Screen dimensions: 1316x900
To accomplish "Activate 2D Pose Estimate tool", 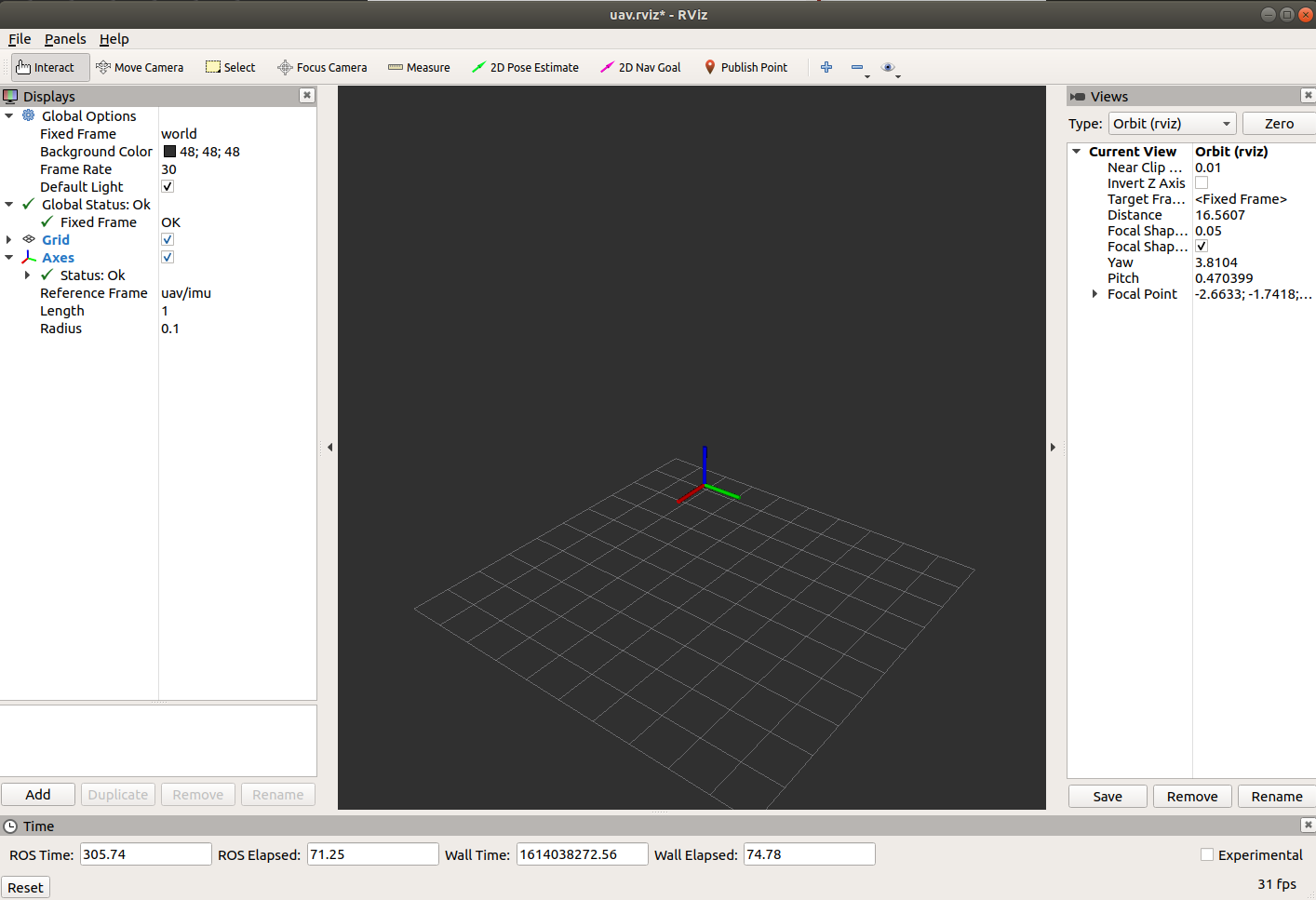I will [x=525, y=67].
